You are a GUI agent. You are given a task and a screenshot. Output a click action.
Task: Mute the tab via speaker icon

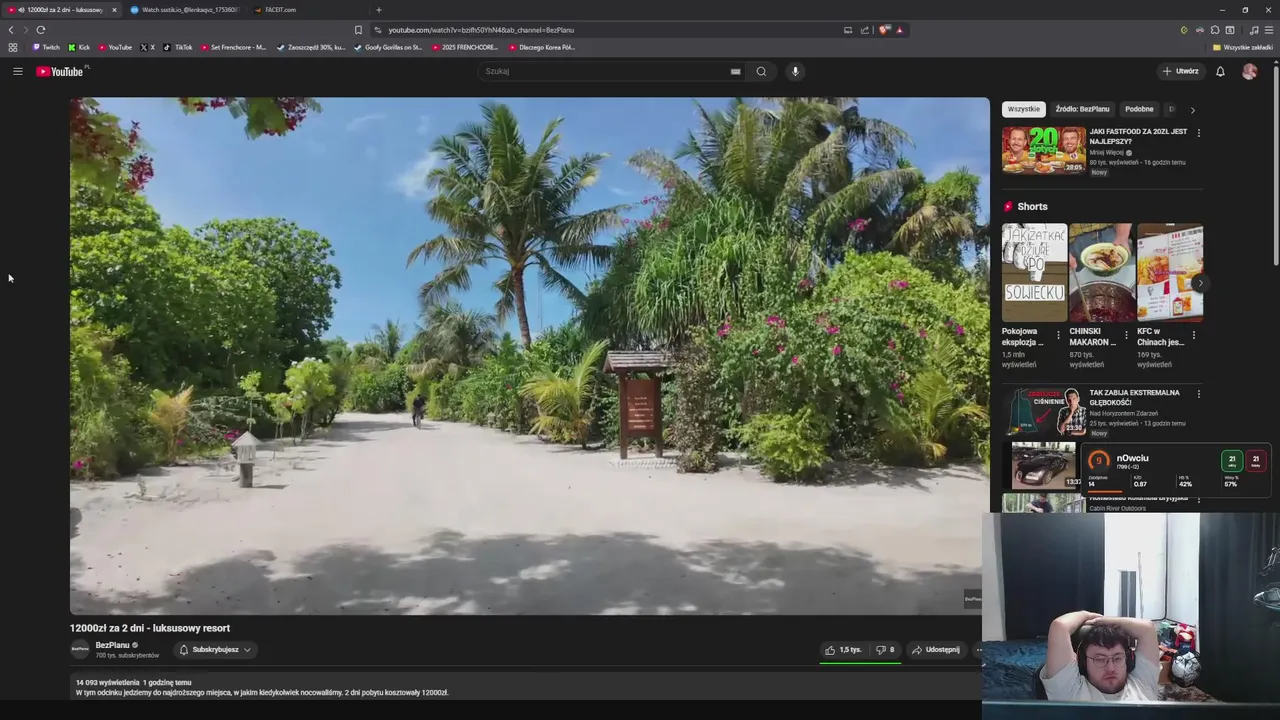tap(22, 10)
